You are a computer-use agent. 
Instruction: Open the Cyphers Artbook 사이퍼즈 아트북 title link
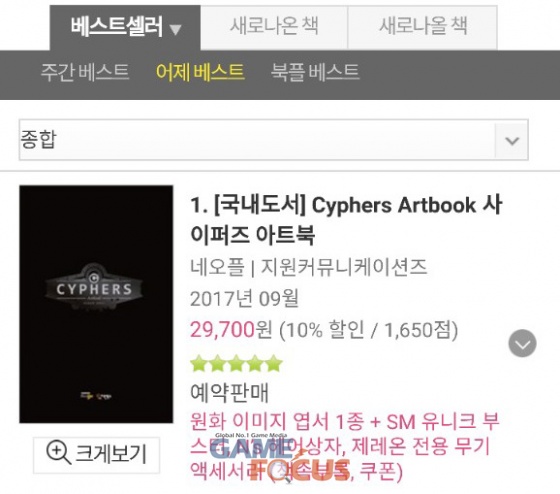click(346, 220)
